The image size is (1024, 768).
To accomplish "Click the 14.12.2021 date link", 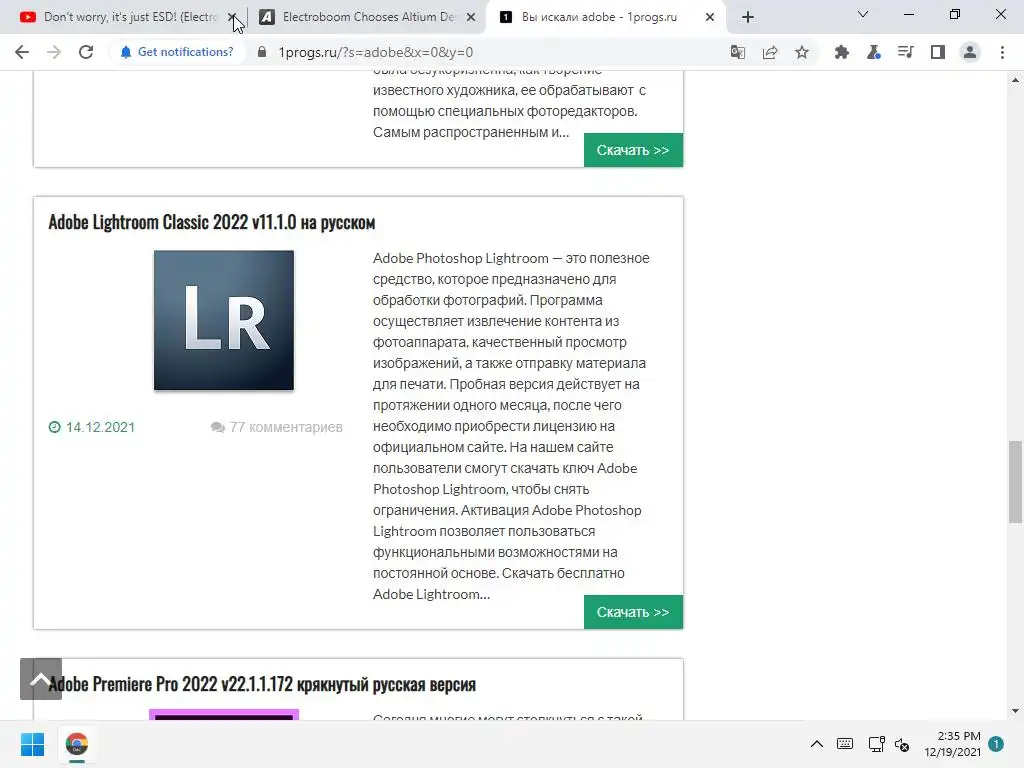I will tap(100, 427).
